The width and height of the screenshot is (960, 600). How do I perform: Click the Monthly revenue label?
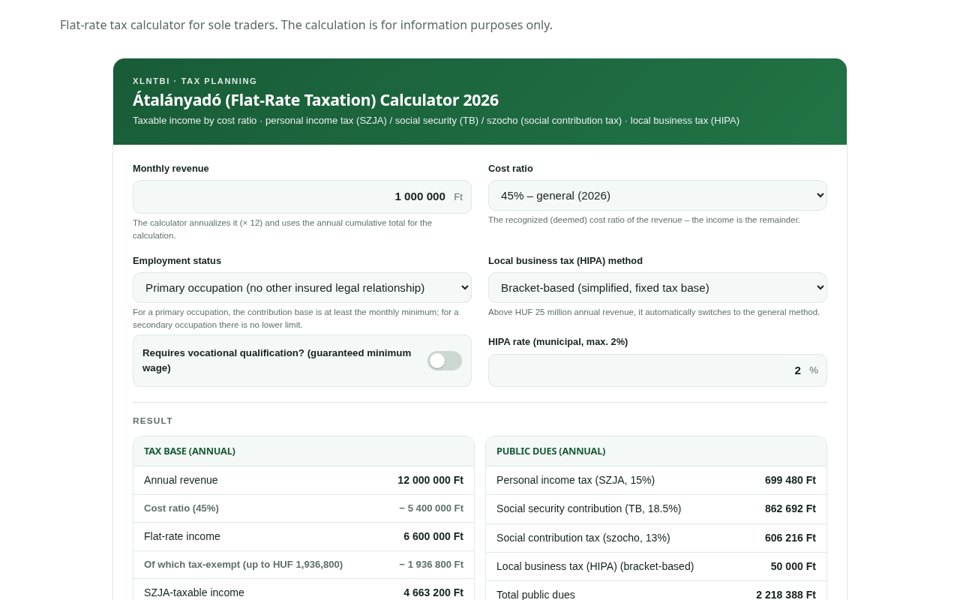click(171, 168)
